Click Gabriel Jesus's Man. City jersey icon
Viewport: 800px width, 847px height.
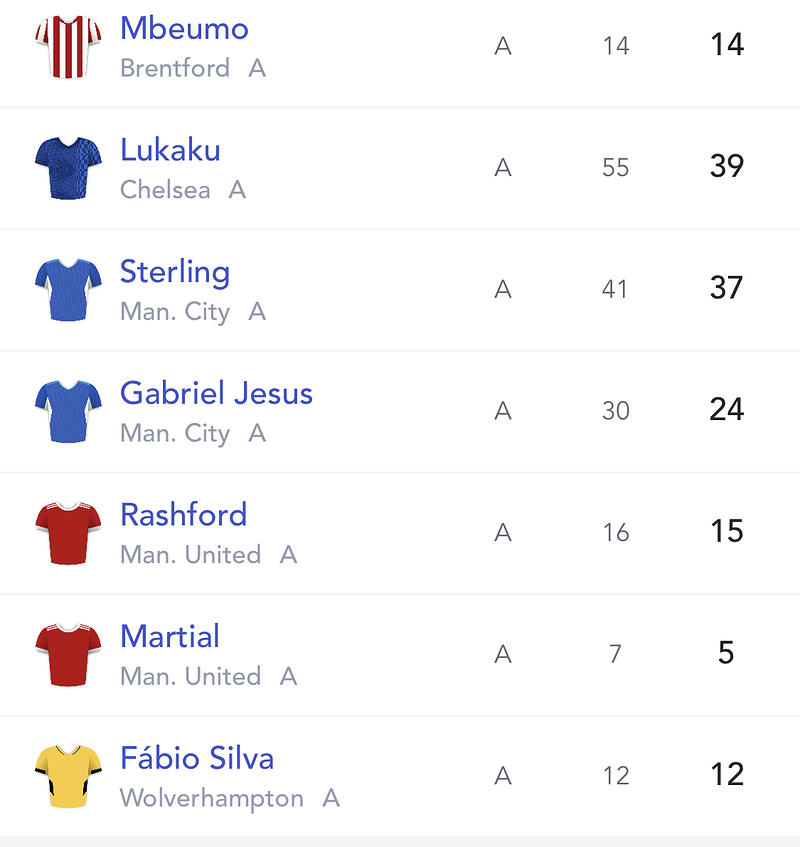(68, 412)
